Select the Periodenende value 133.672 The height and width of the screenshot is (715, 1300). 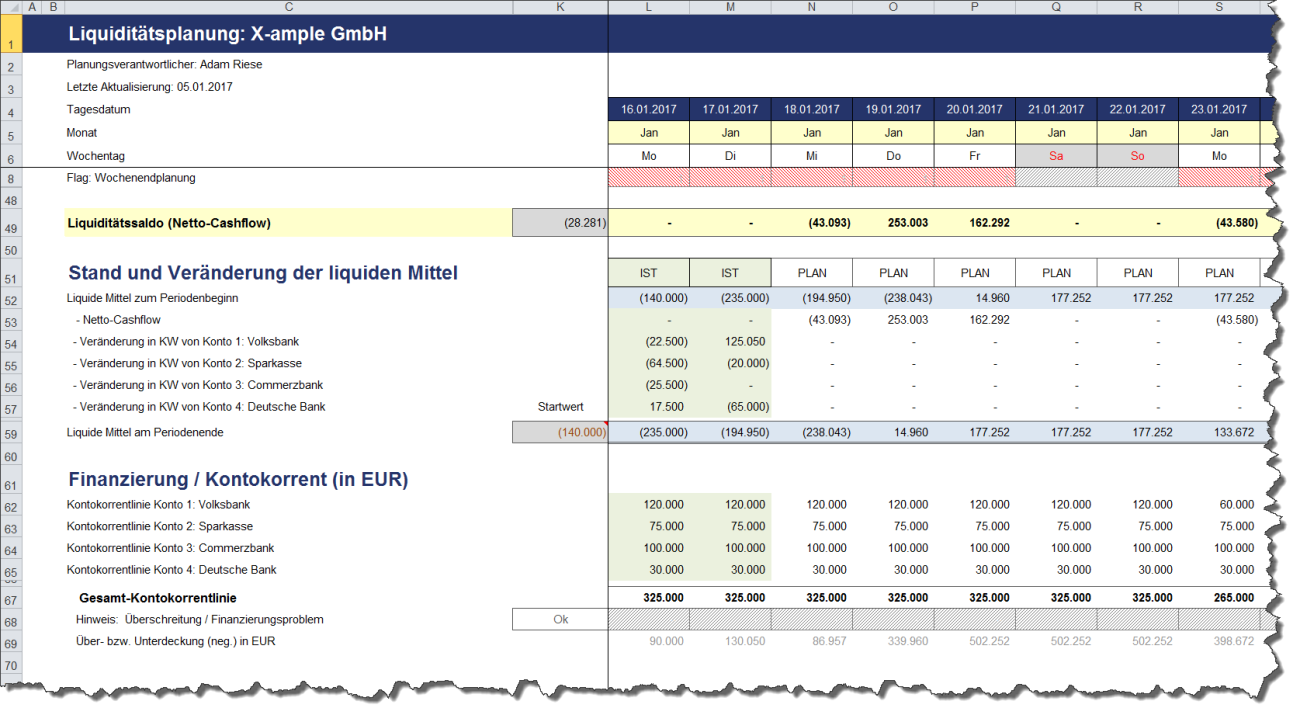pos(1219,432)
